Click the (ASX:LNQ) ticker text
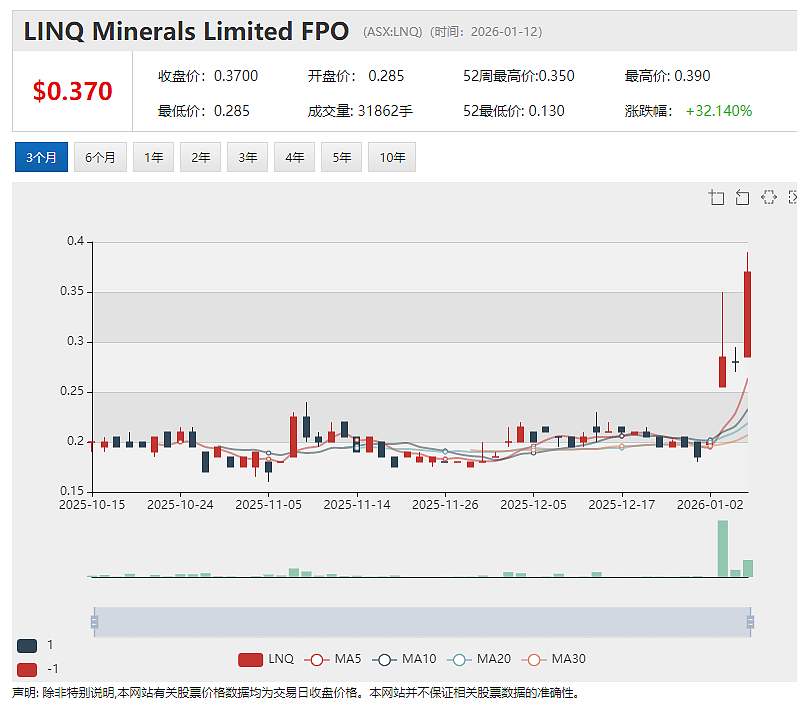 click(x=393, y=32)
